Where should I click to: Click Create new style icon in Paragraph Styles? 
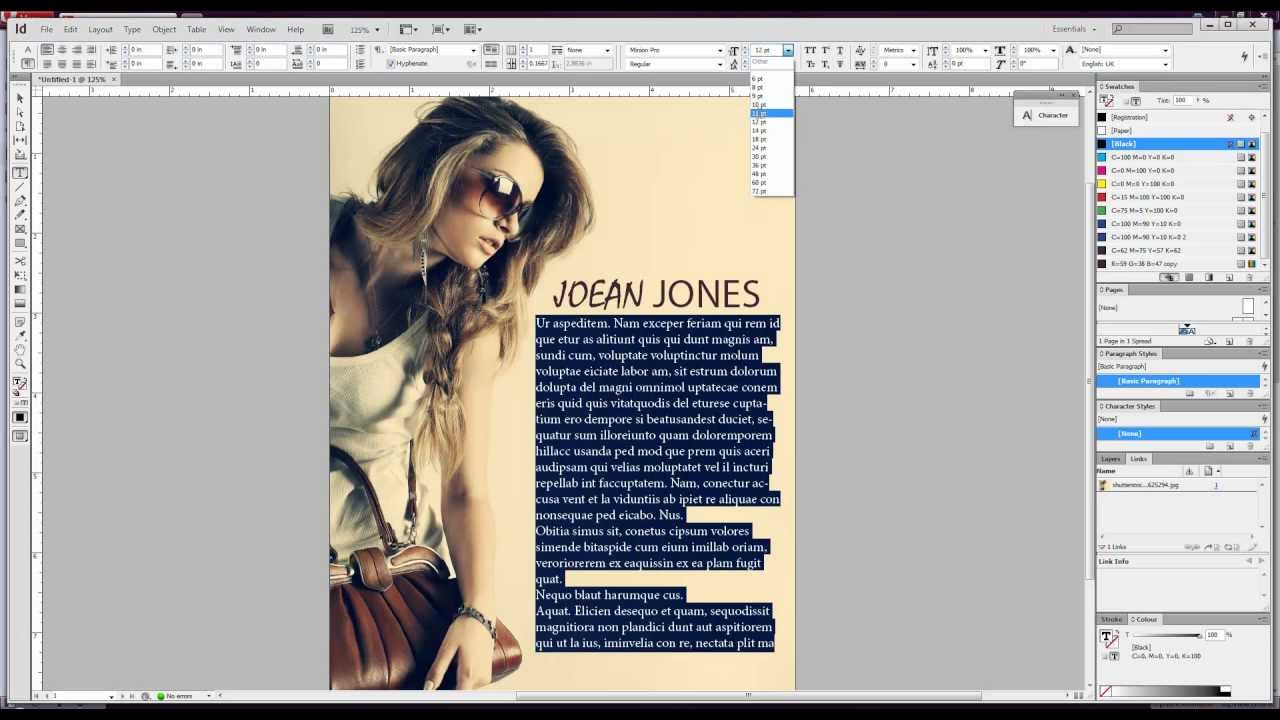tap(1230, 393)
